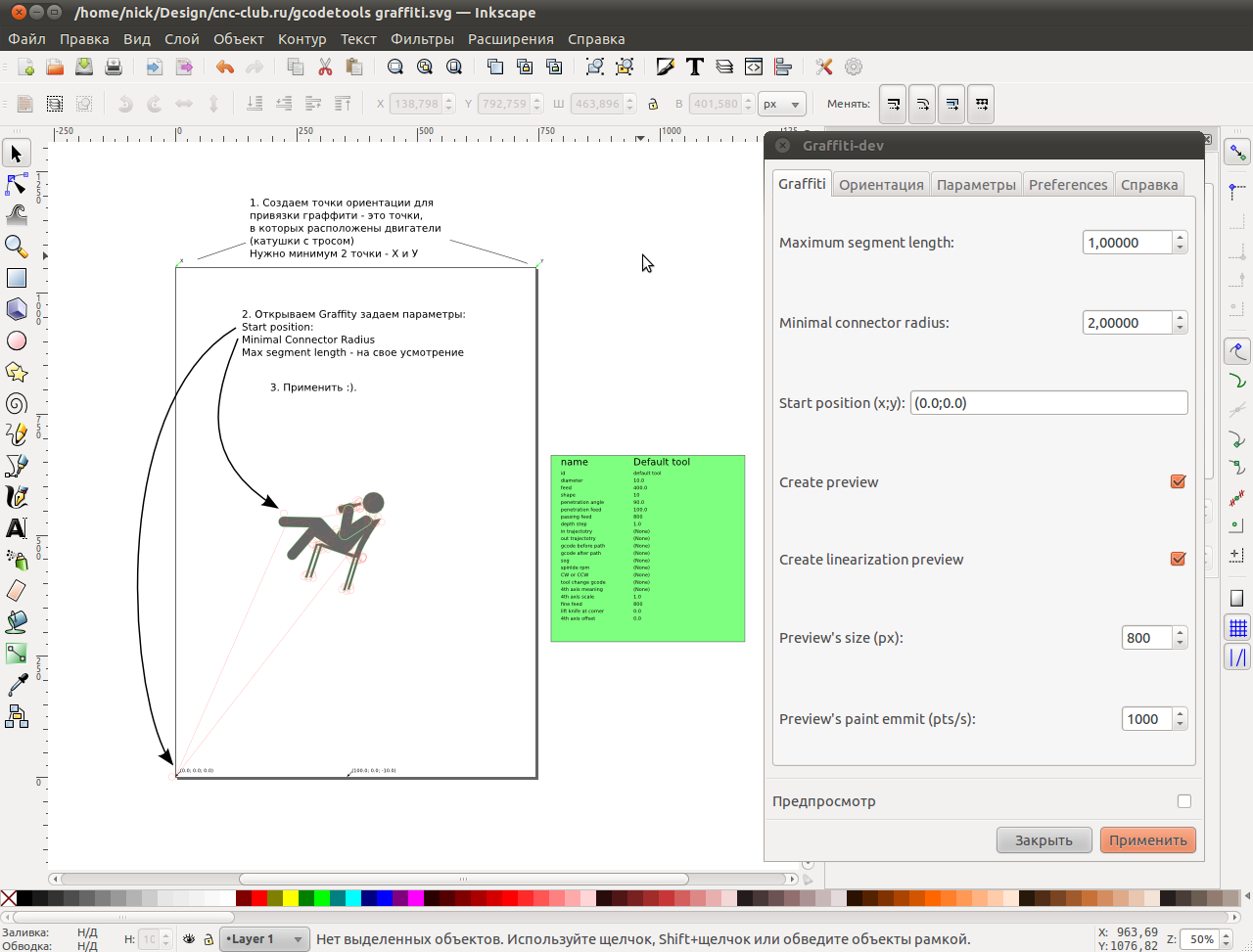Open the Layer 1 layer selector
The height and width of the screenshot is (952, 1253).
264,939
